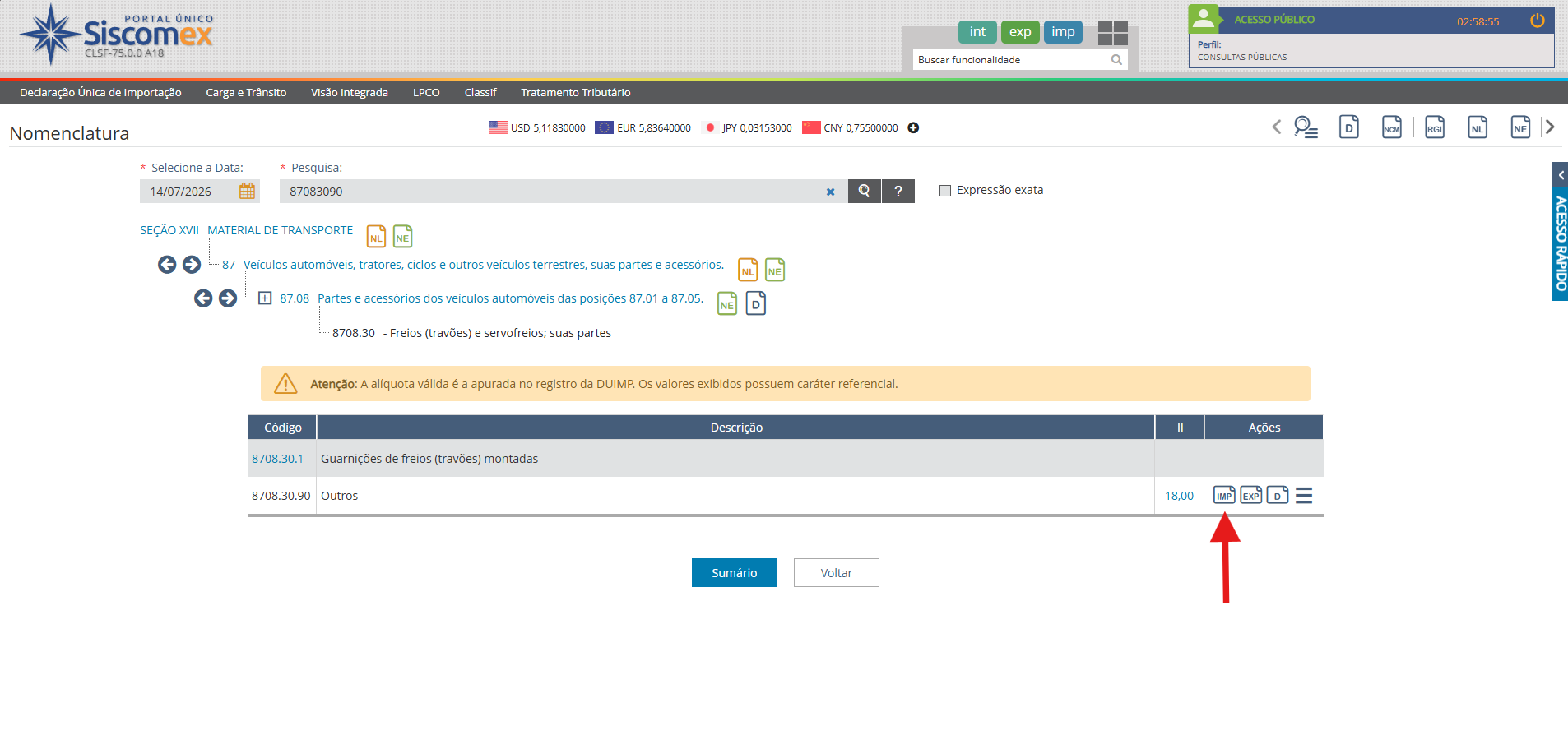Screen dimensions: 1568x749
Task: Clear the Pesquisa search field
Action: click(x=830, y=192)
